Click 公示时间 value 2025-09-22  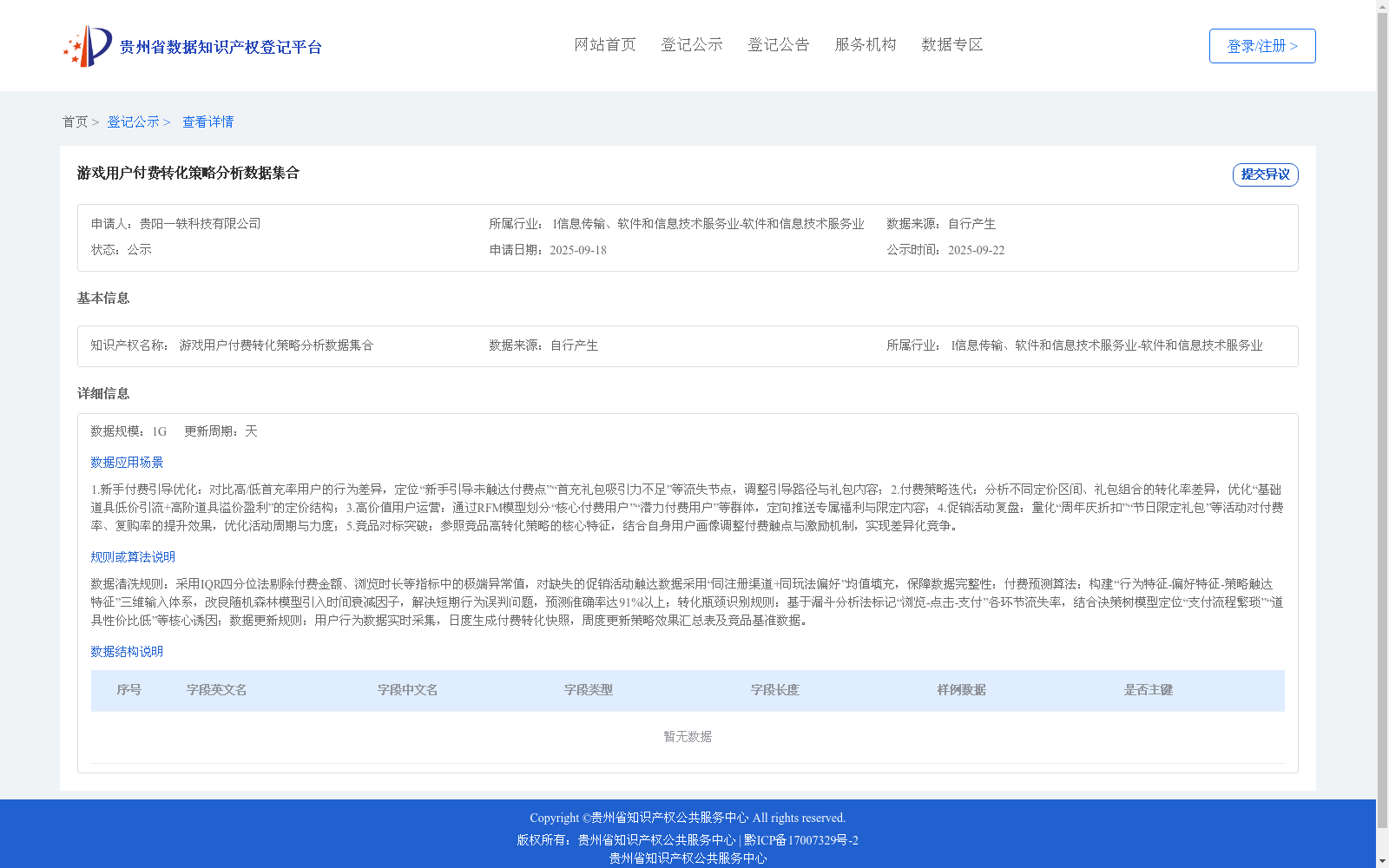tap(976, 250)
